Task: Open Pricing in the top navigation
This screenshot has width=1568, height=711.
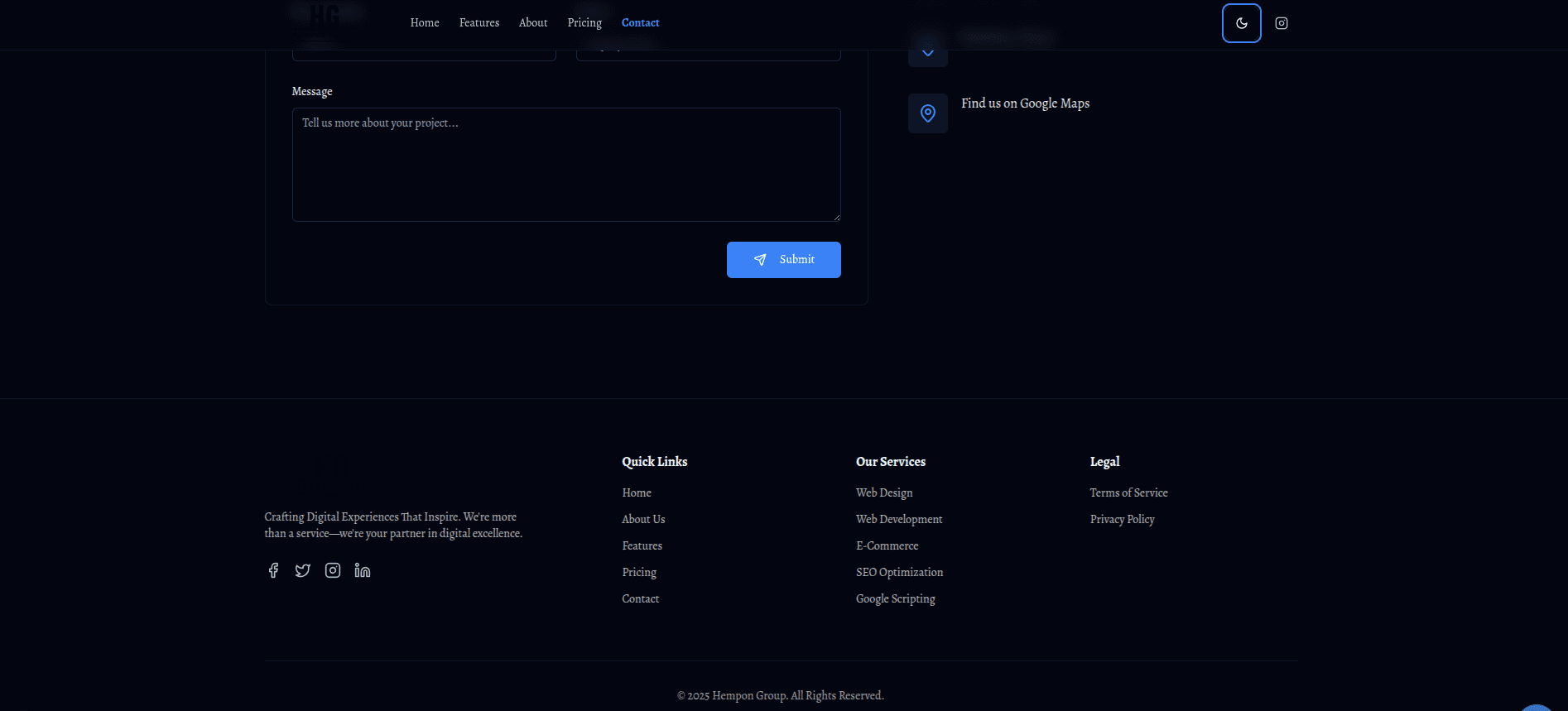Action: coord(584,23)
